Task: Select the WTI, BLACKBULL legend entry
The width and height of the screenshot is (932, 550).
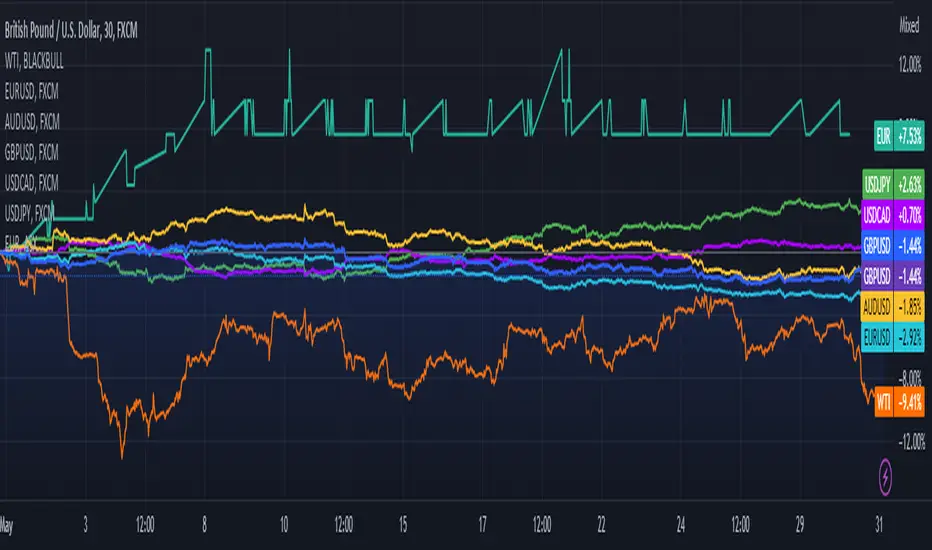Action: point(34,61)
